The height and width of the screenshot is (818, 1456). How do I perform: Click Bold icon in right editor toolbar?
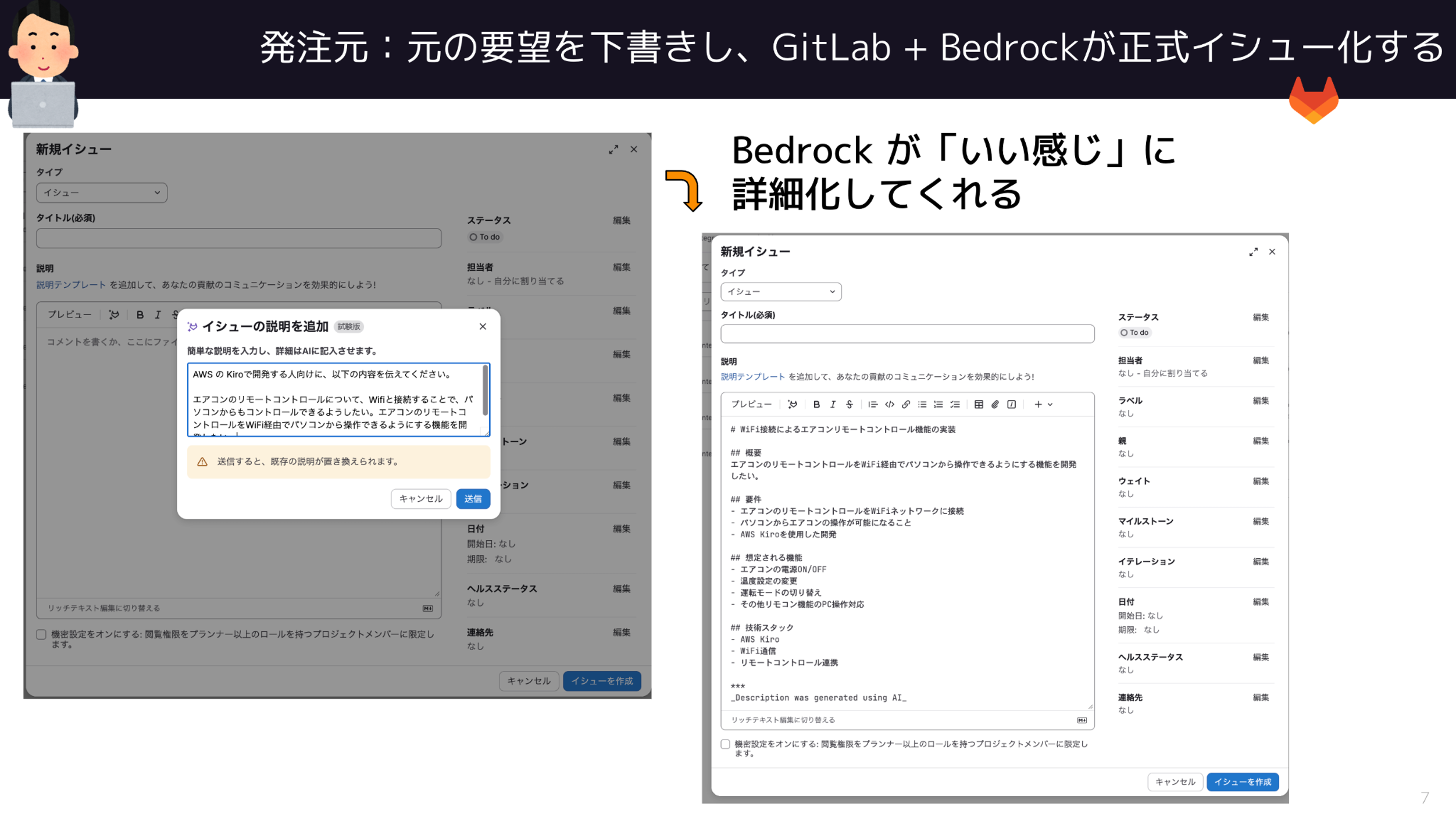tap(816, 404)
